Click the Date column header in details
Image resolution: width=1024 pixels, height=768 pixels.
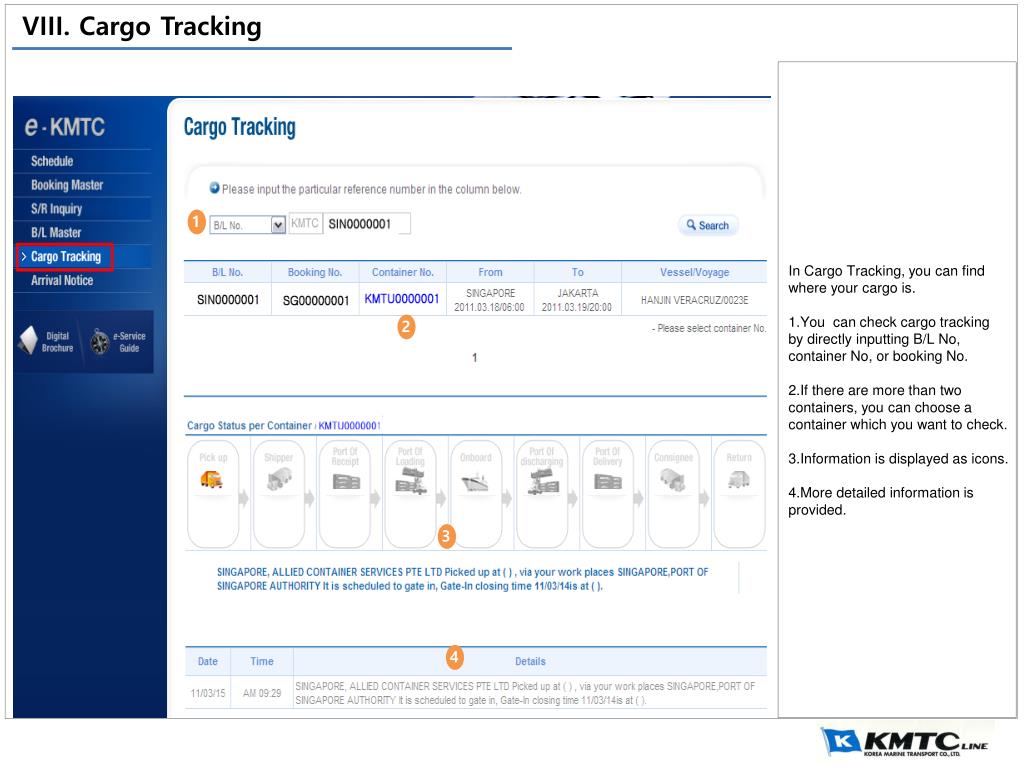pyautogui.click(x=208, y=662)
